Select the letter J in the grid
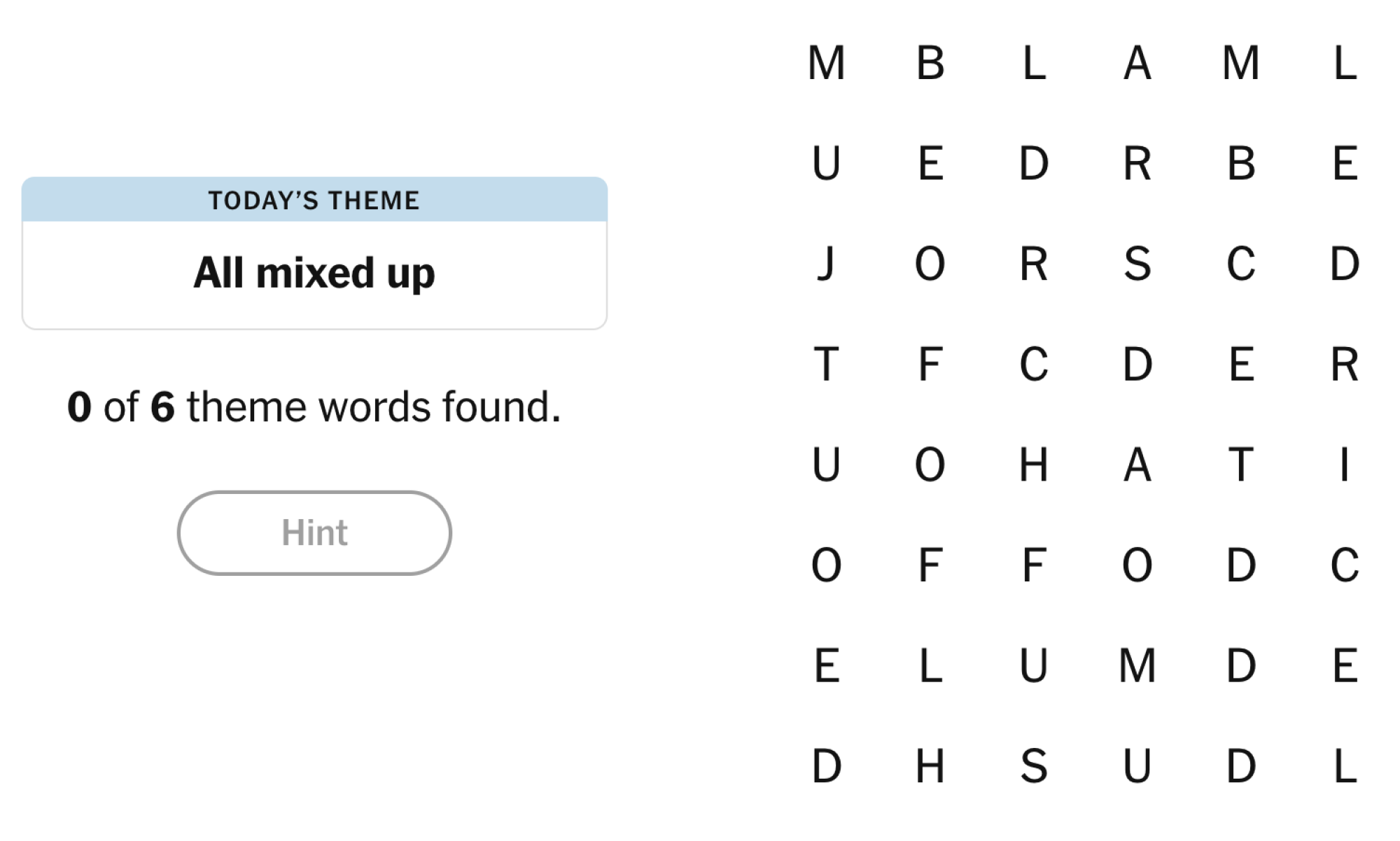The height and width of the screenshot is (841, 1400). [827, 264]
